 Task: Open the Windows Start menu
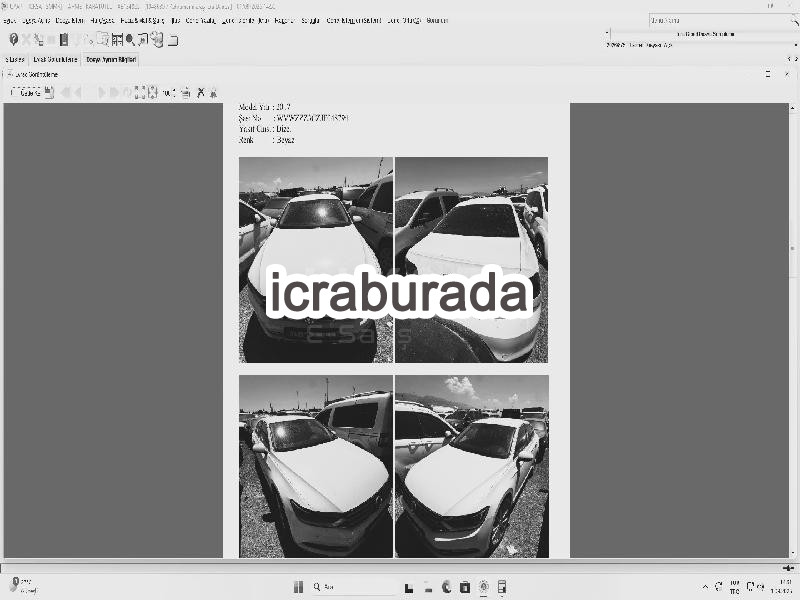click(x=298, y=587)
